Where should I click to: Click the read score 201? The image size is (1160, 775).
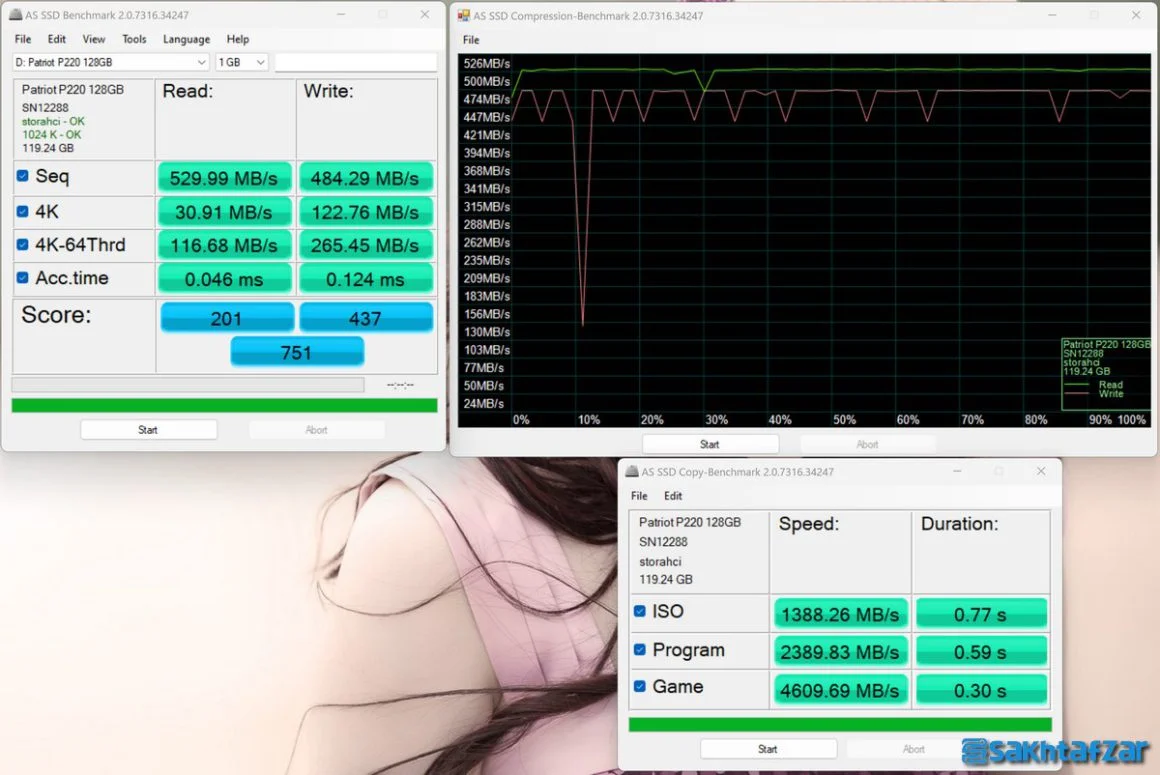tap(226, 318)
